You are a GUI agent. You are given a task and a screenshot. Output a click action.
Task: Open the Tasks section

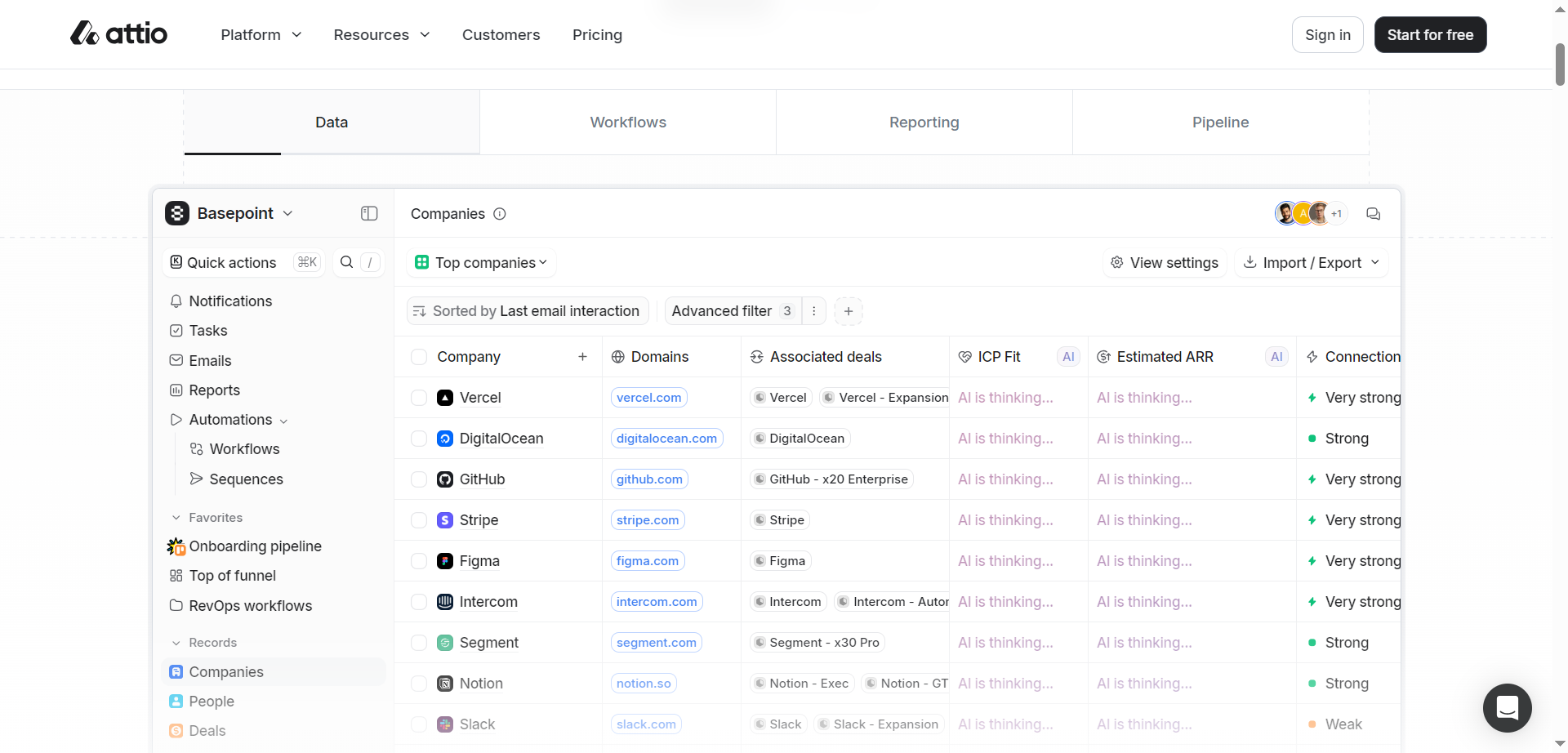pos(209,331)
